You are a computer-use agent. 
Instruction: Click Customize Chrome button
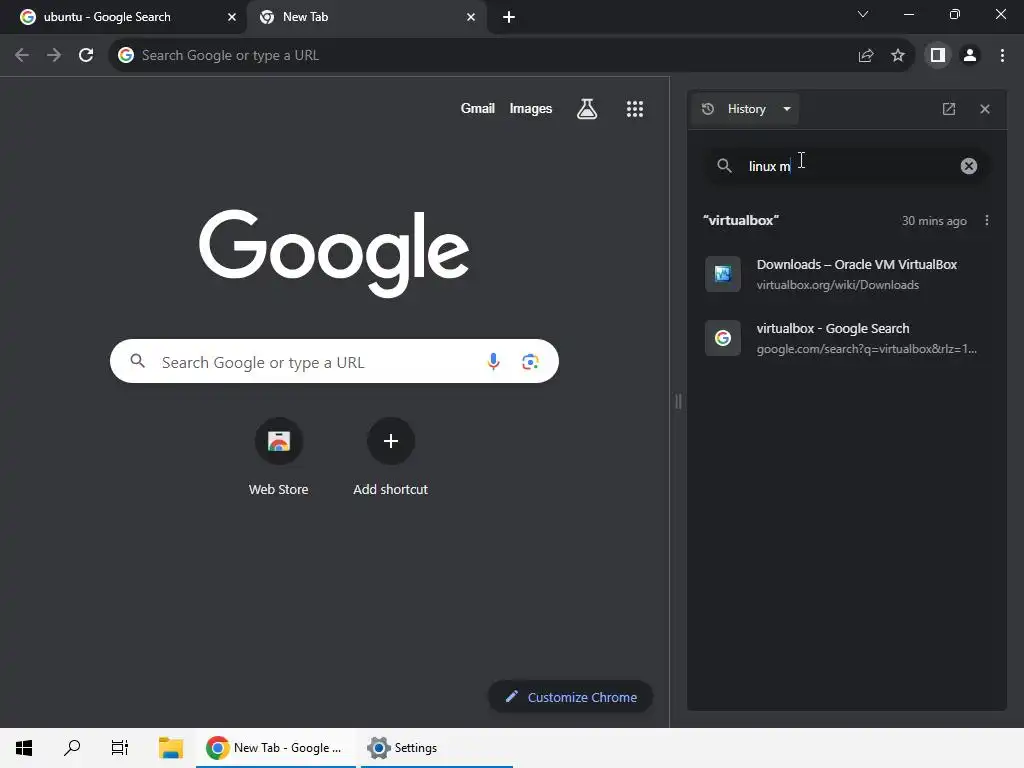point(570,697)
